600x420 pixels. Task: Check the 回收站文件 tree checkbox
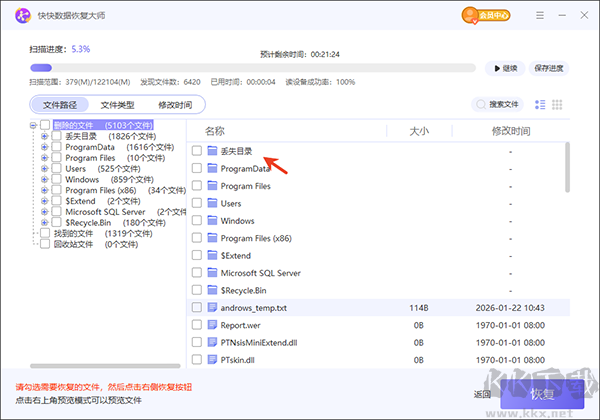click(x=45, y=244)
